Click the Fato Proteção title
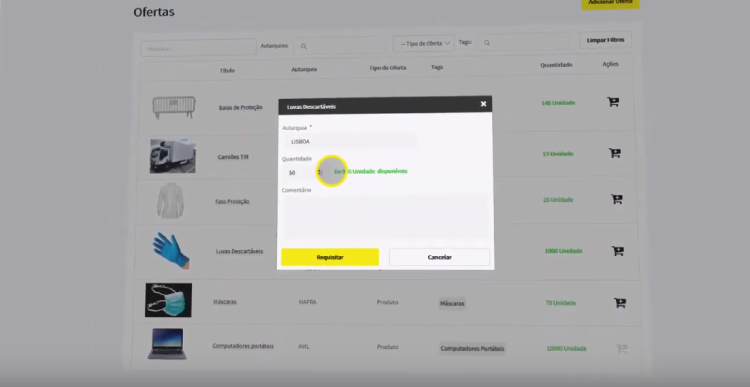The width and height of the screenshot is (750, 387). 232,202
